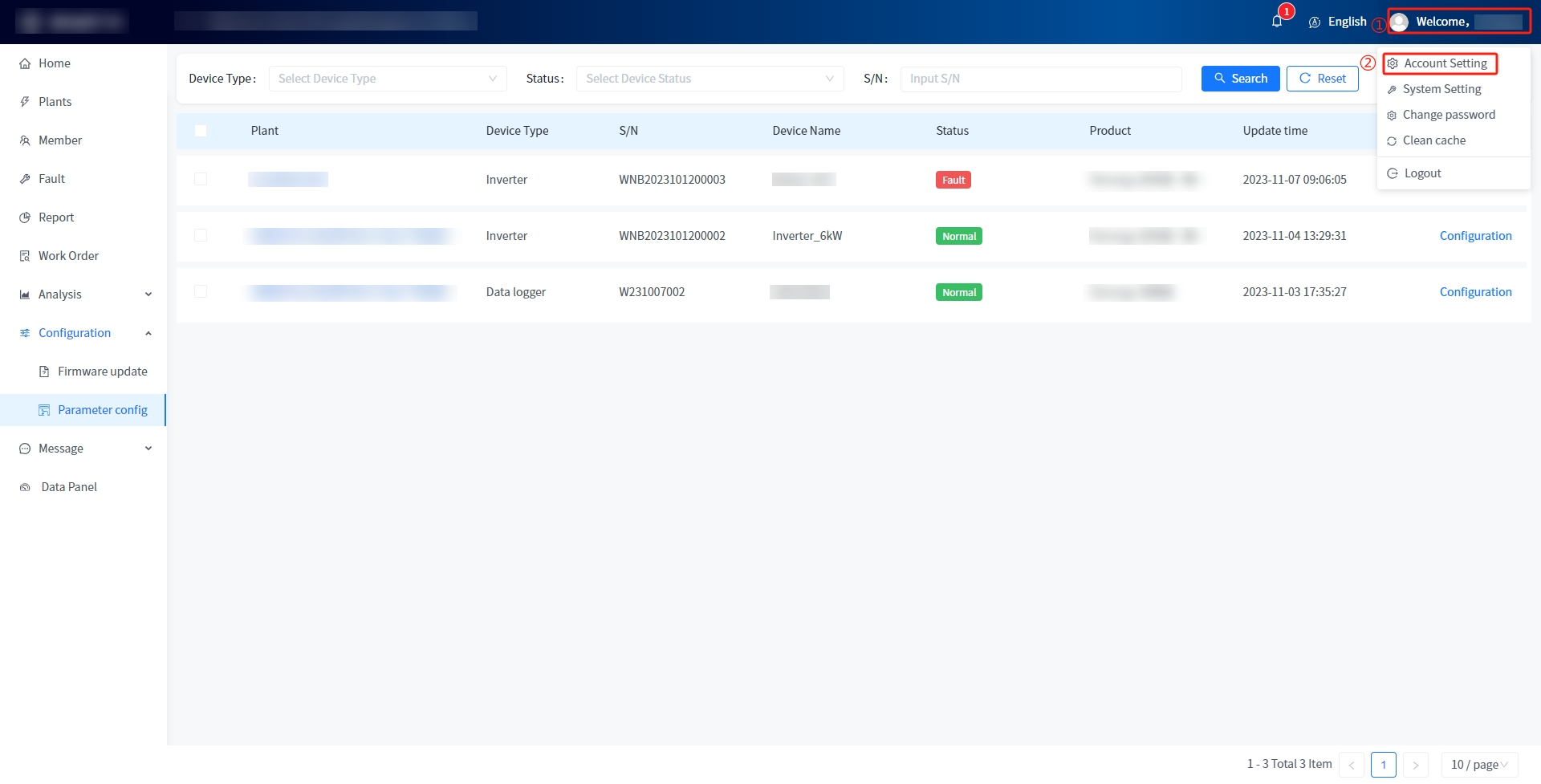The width and height of the screenshot is (1541, 784).
Task: Go to pagination page 1
Action: coord(1383,765)
